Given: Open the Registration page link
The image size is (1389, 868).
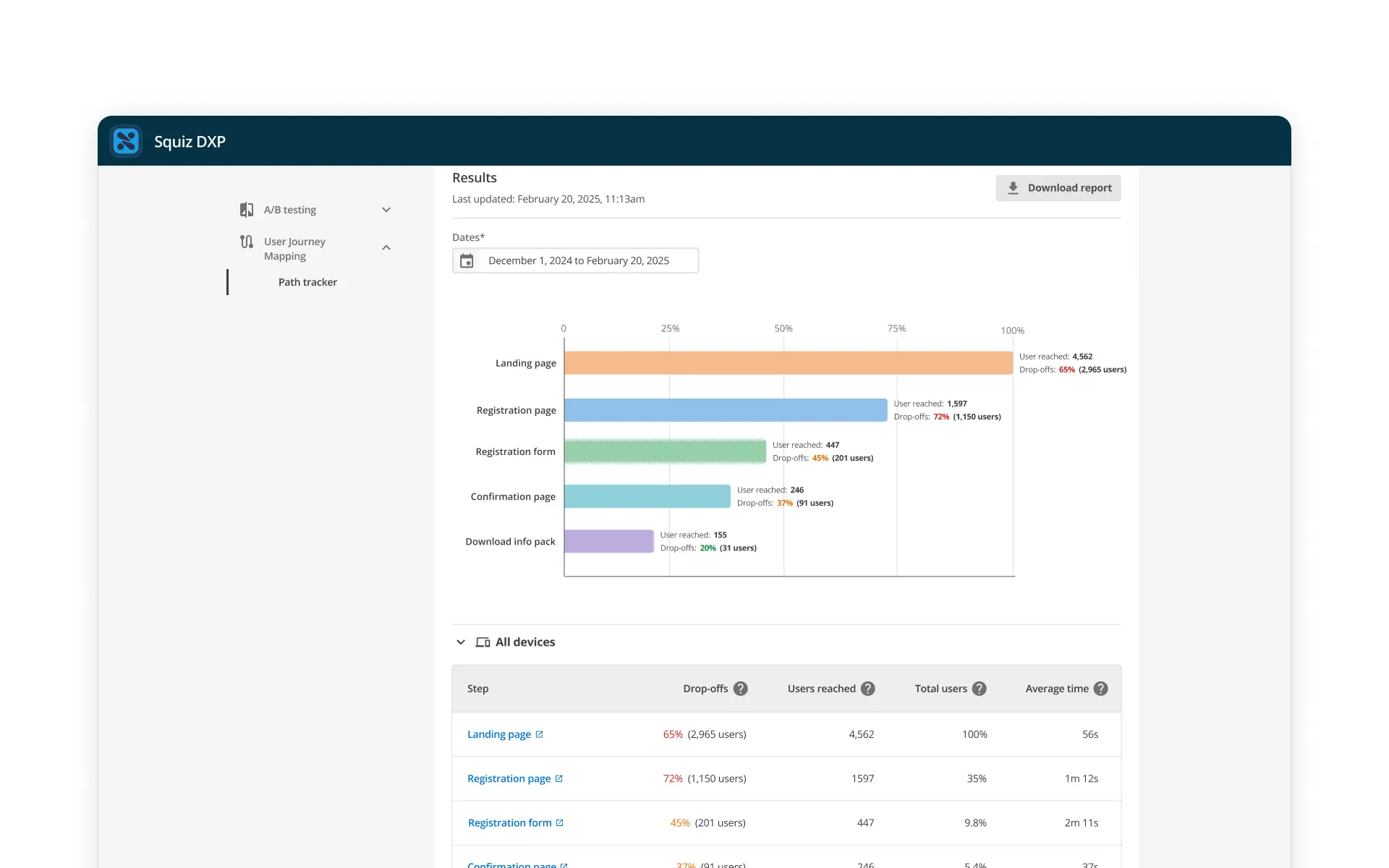Looking at the screenshot, I should (509, 779).
